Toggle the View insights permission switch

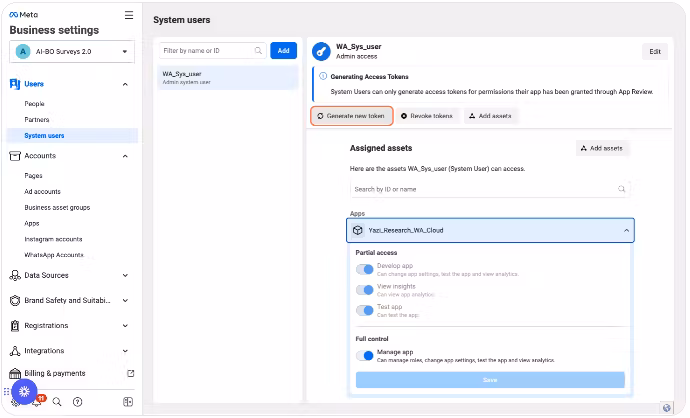point(365,289)
